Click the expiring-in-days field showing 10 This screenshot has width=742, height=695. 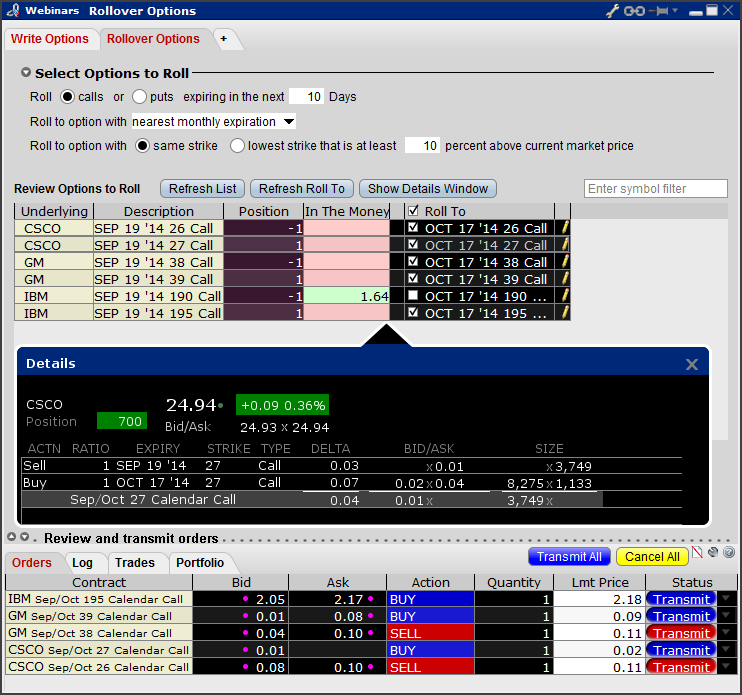pyautogui.click(x=307, y=97)
